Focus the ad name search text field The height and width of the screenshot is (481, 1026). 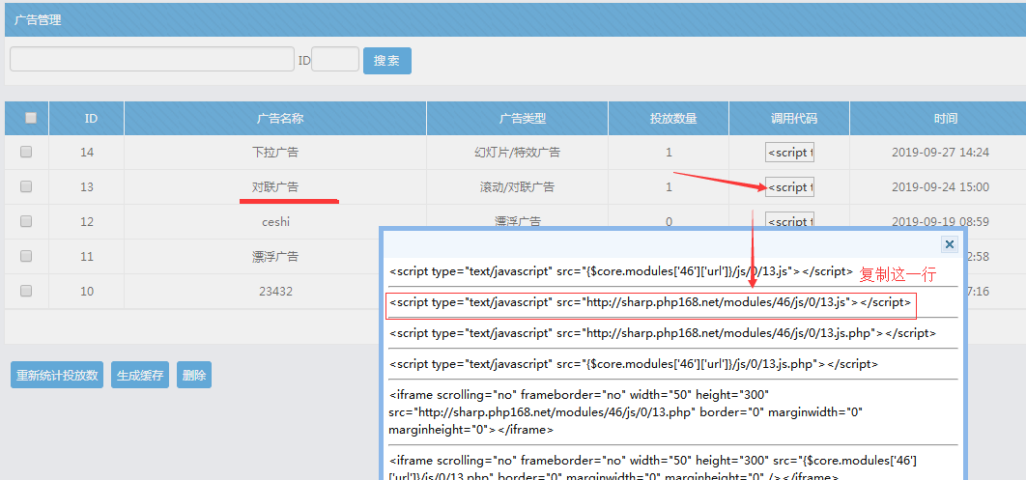point(152,60)
